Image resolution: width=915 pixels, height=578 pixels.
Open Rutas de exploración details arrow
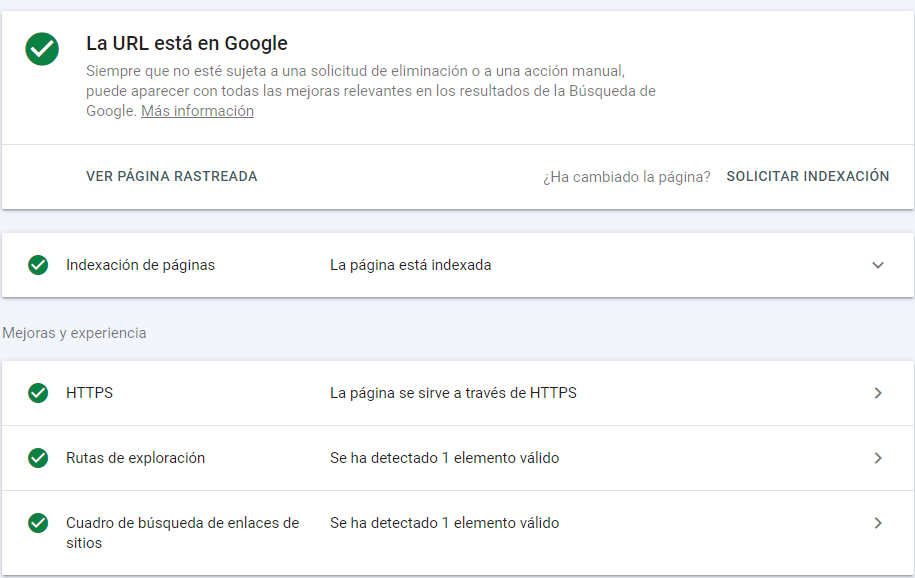point(878,458)
